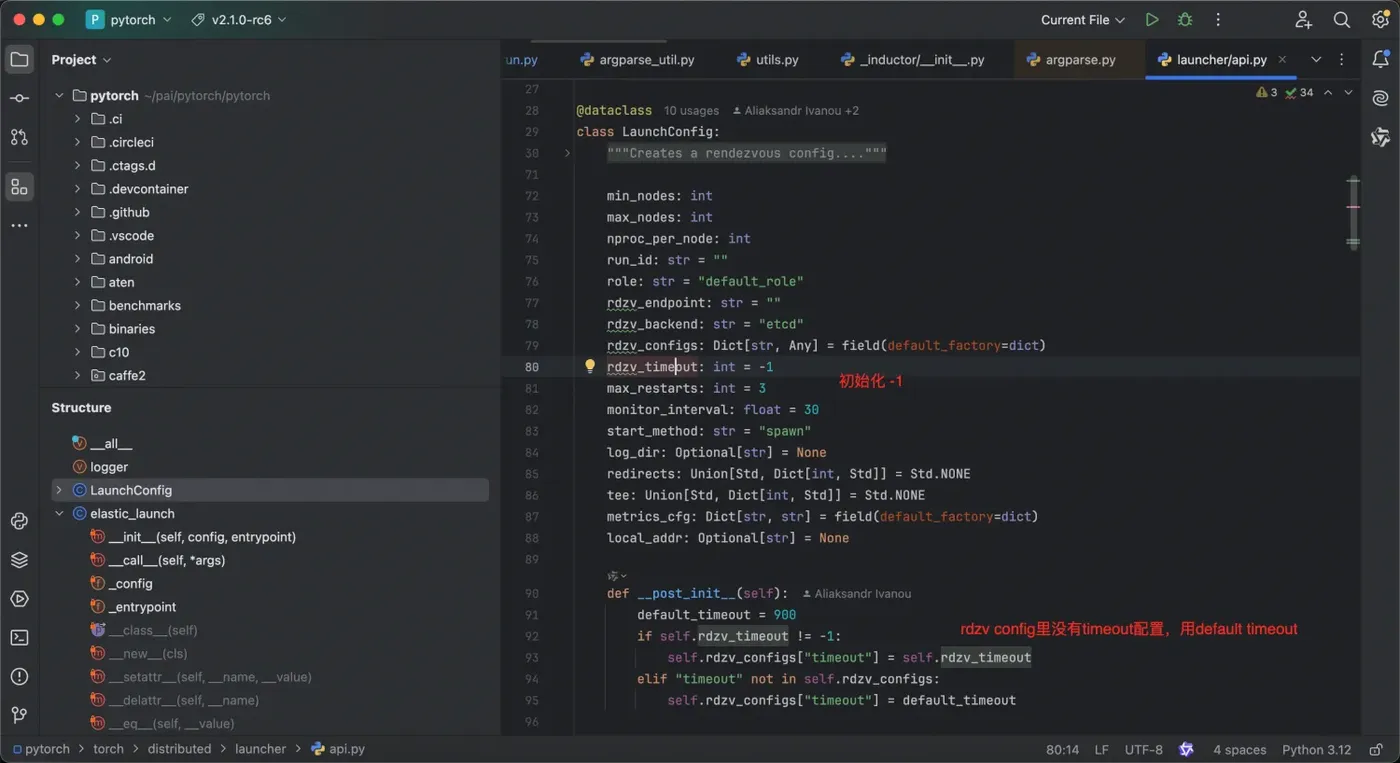
Task: Open the 4 spaces indent settings
Action: [1240, 749]
